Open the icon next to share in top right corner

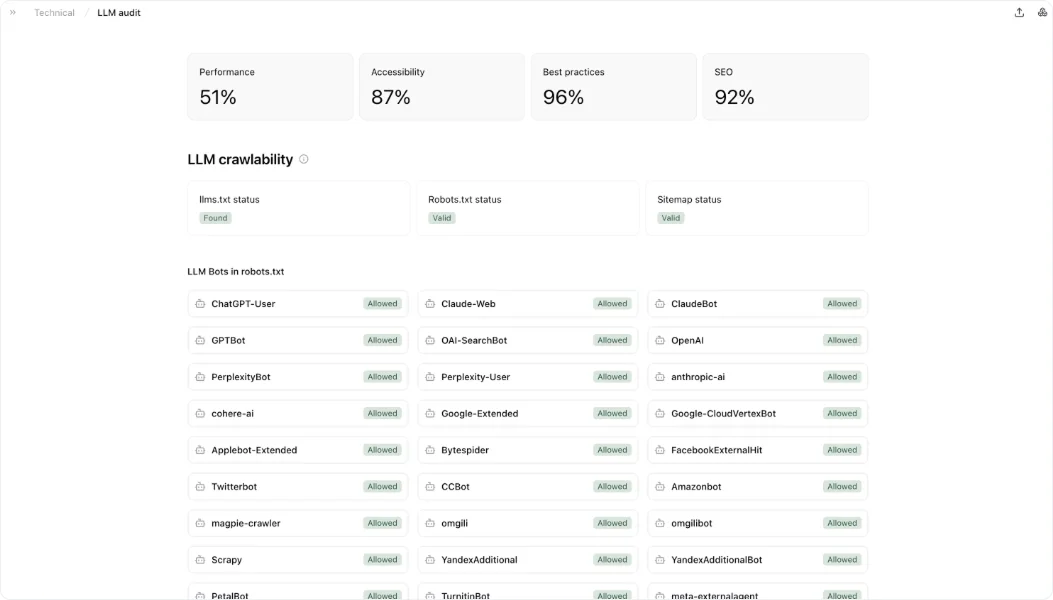tap(1042, 12)
